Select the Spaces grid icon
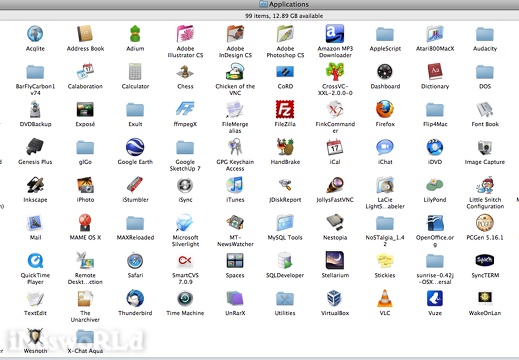 click(x=235, y=260)
